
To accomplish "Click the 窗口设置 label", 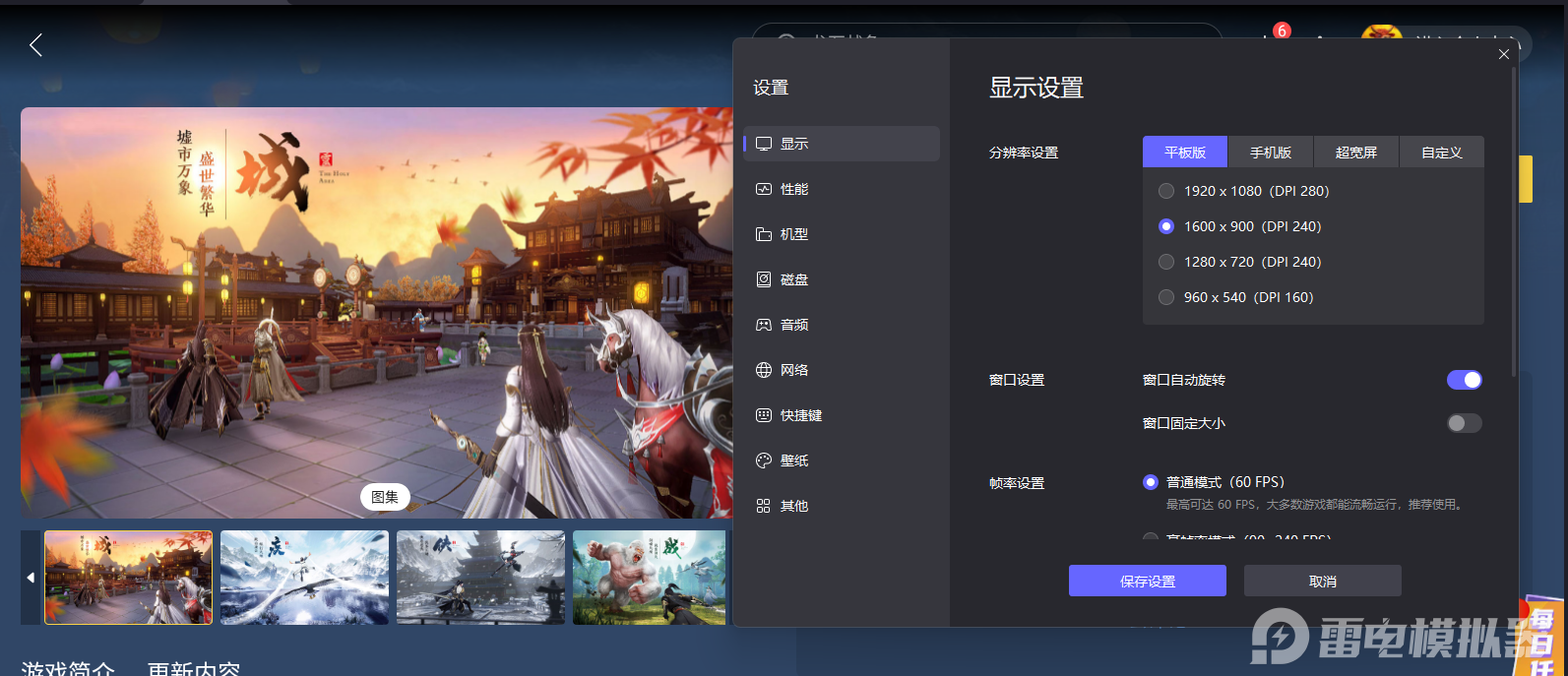I will coord(1017,380).
